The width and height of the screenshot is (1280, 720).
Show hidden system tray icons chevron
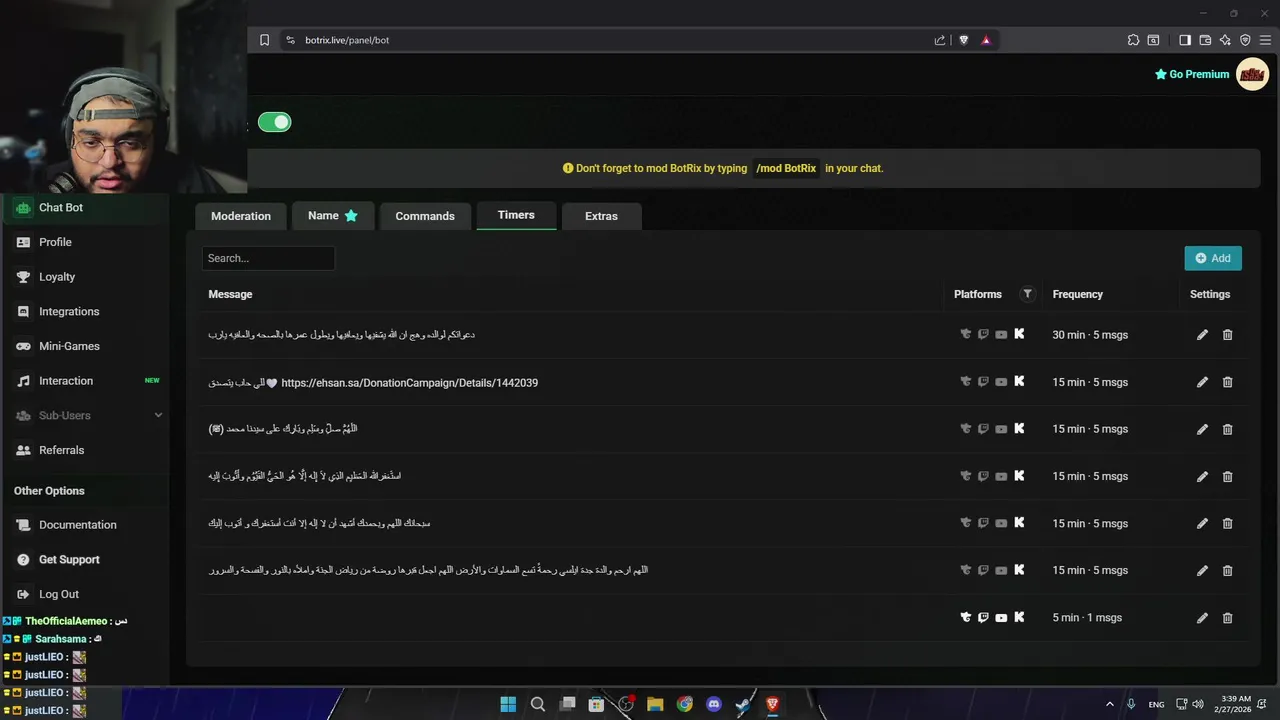(x=1109, y=704)
